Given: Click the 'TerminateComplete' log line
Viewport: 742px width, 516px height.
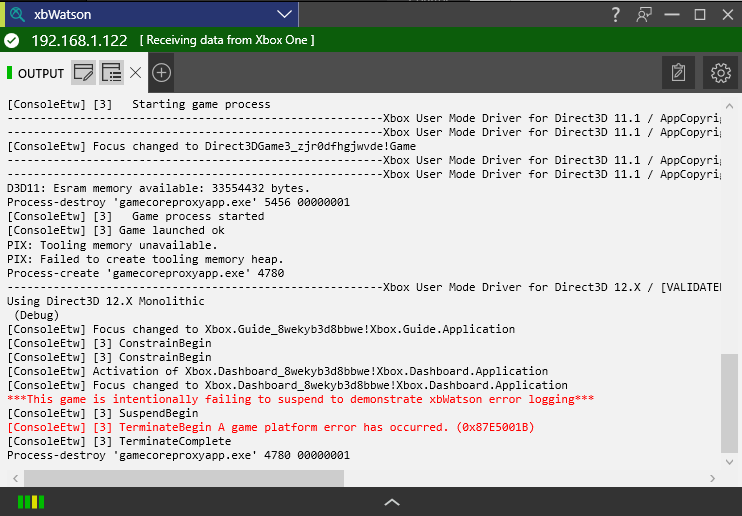Looking at the screenshot, I should [119, 441].
